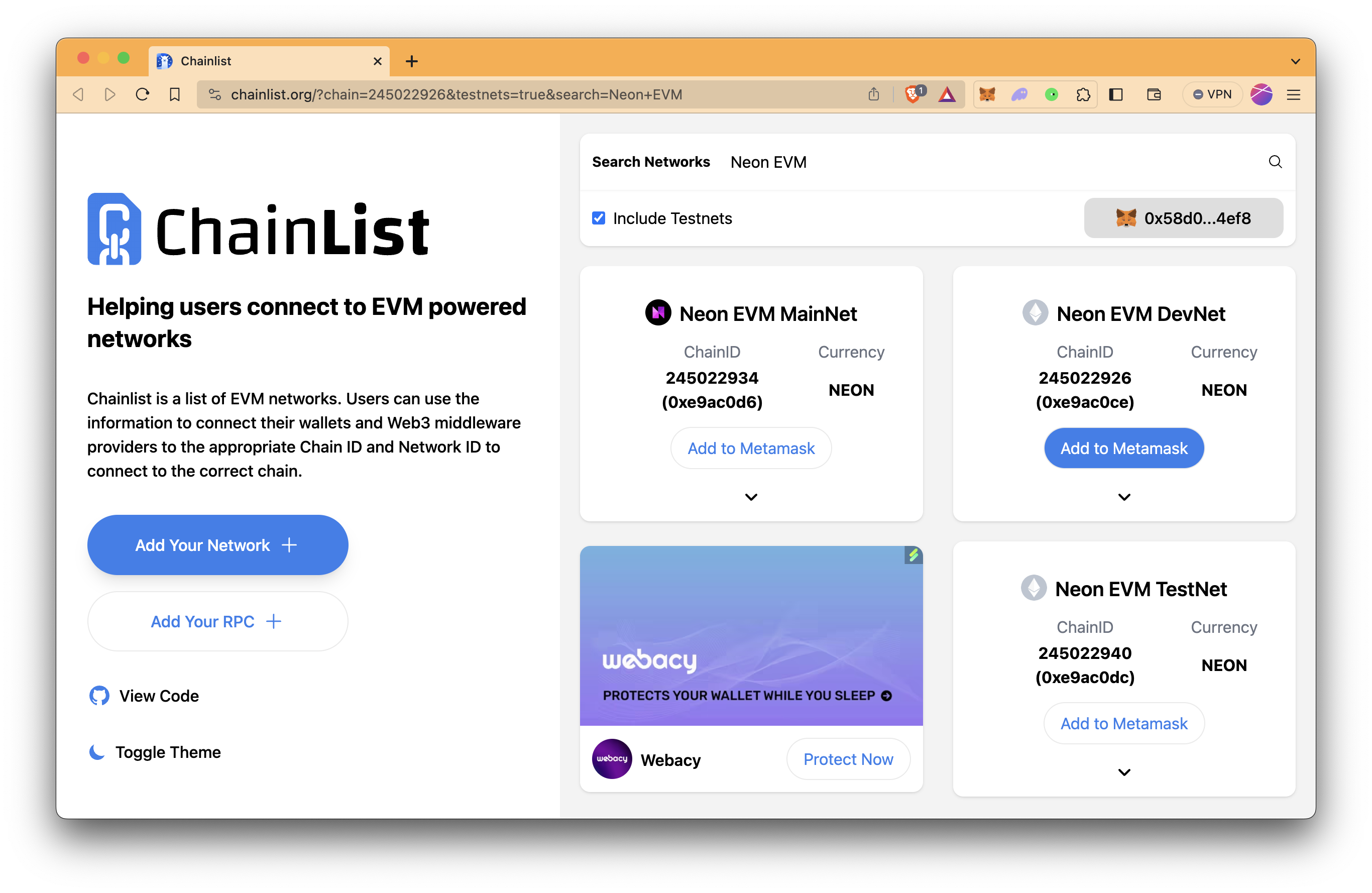Click the connected wallet address 0x58d0...4ef8
This screenshot has width=1372, height=893.
click(x=1184, y=217)
